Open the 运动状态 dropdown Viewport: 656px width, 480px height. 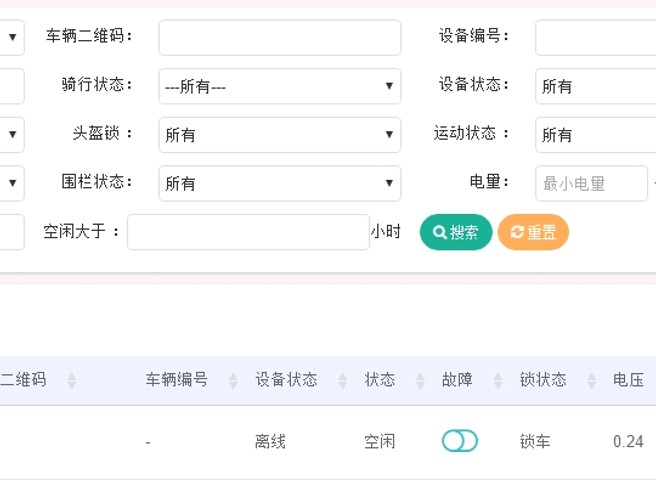tap(595, 134)
